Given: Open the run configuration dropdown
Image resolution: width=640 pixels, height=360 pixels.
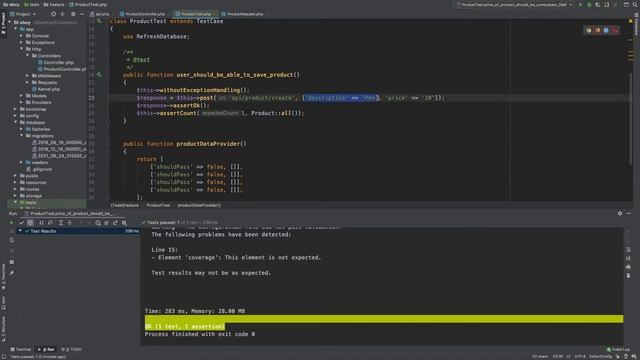Looking at the screenshot, I should (515, 4).
